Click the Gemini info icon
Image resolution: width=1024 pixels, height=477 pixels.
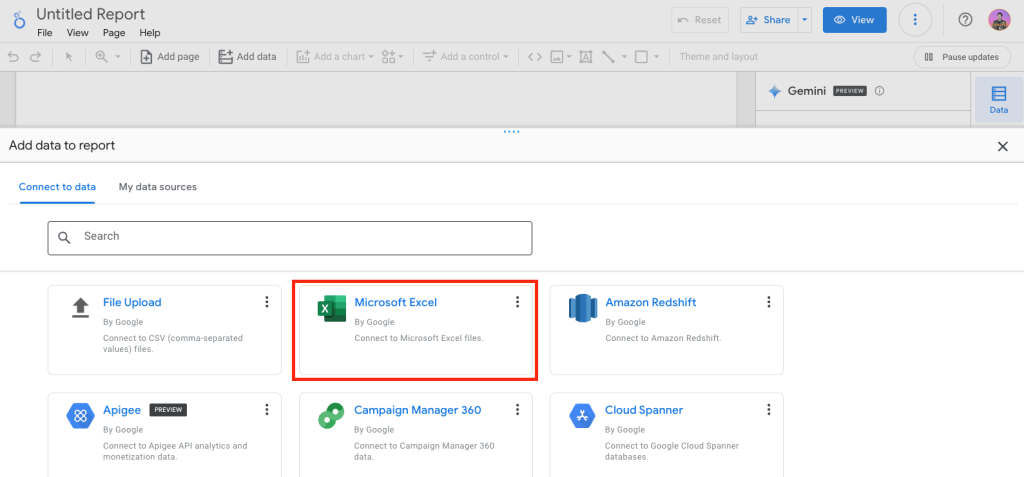coord(879,91)
